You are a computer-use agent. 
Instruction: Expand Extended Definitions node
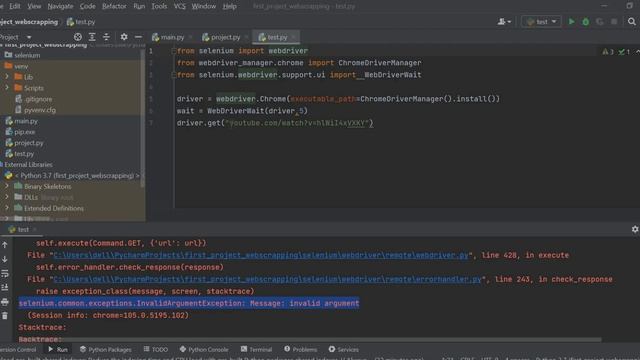pos(7,208)
